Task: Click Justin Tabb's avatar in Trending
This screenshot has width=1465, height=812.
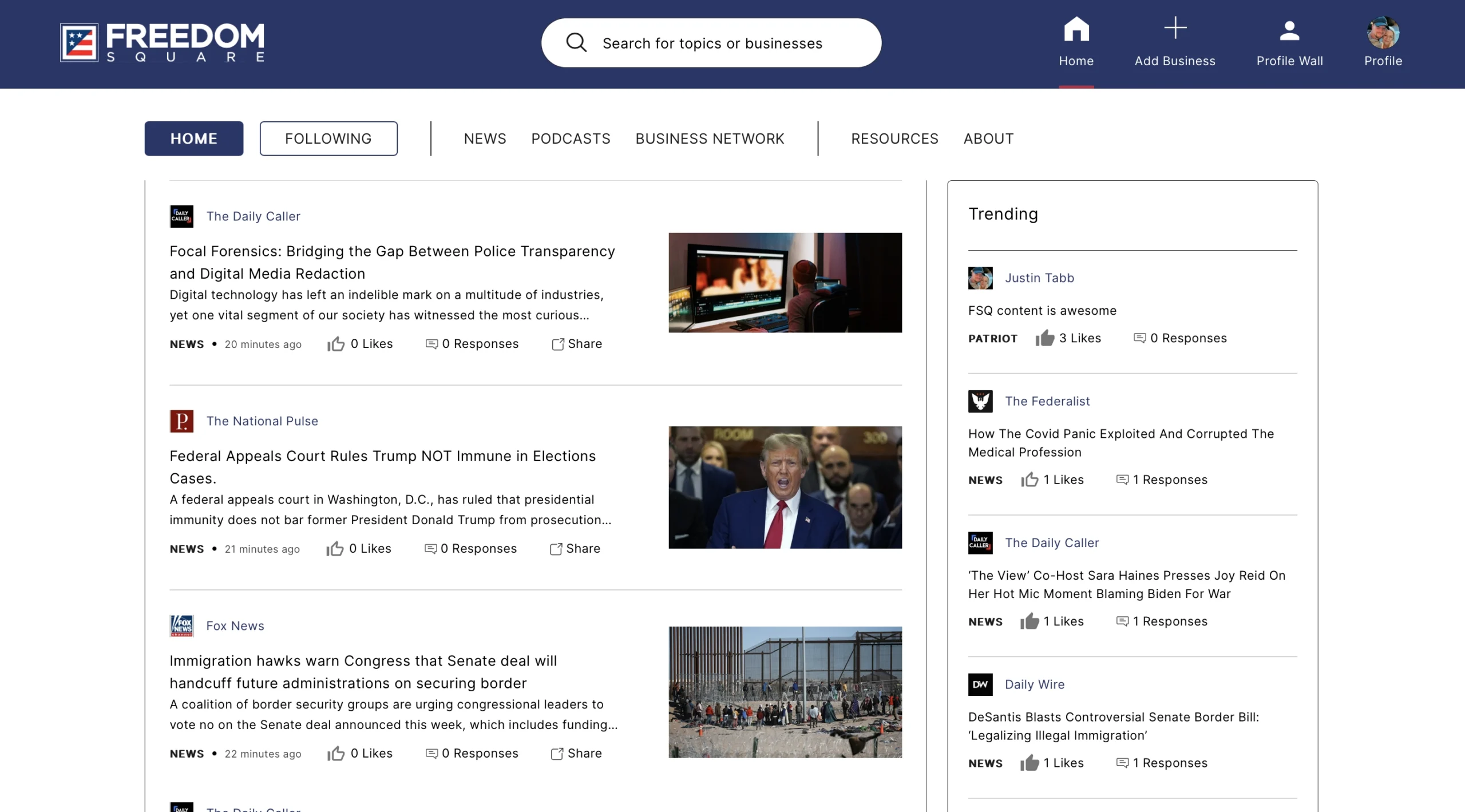Action: (x=980, y=278)
